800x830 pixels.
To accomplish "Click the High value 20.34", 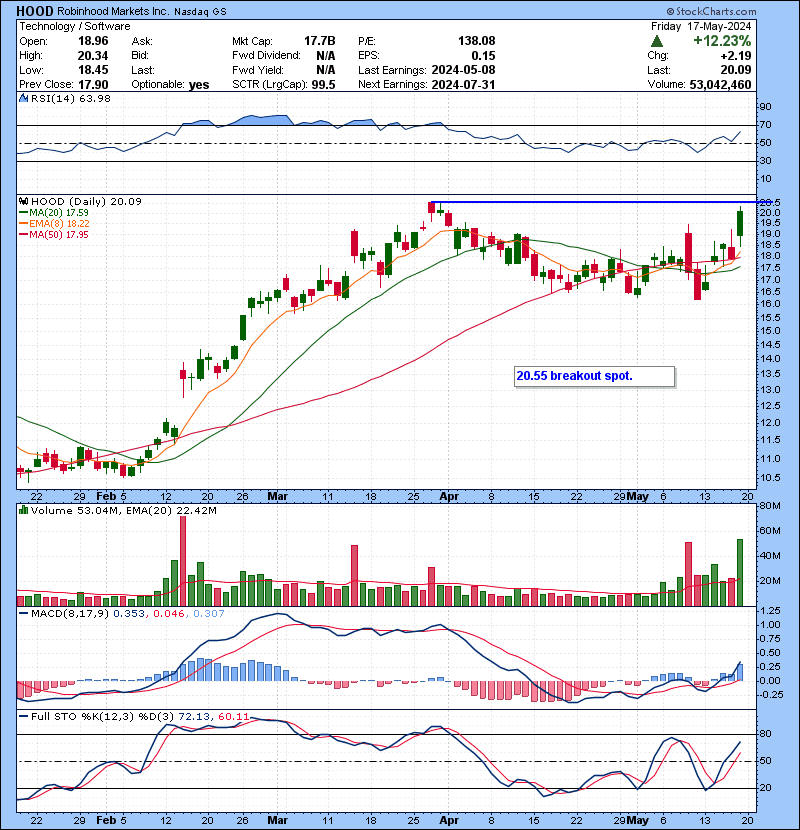I will (93, 56).
